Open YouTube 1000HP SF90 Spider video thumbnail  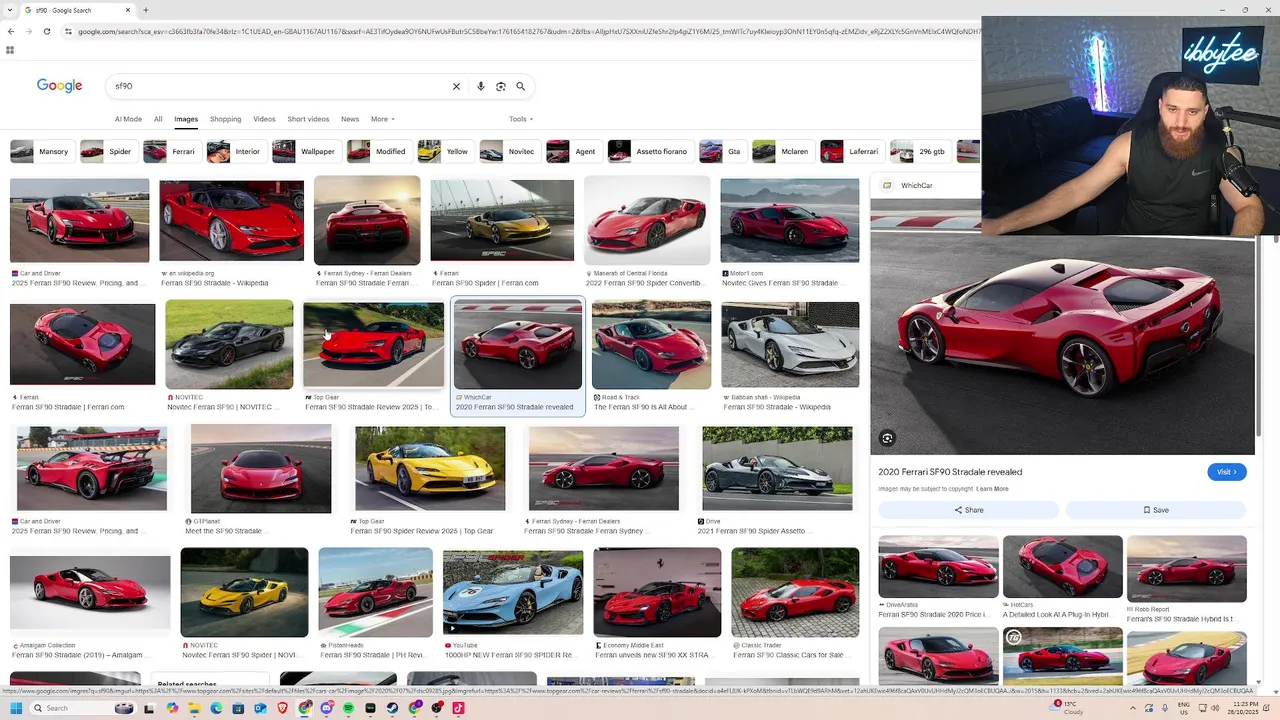[513, 593]
